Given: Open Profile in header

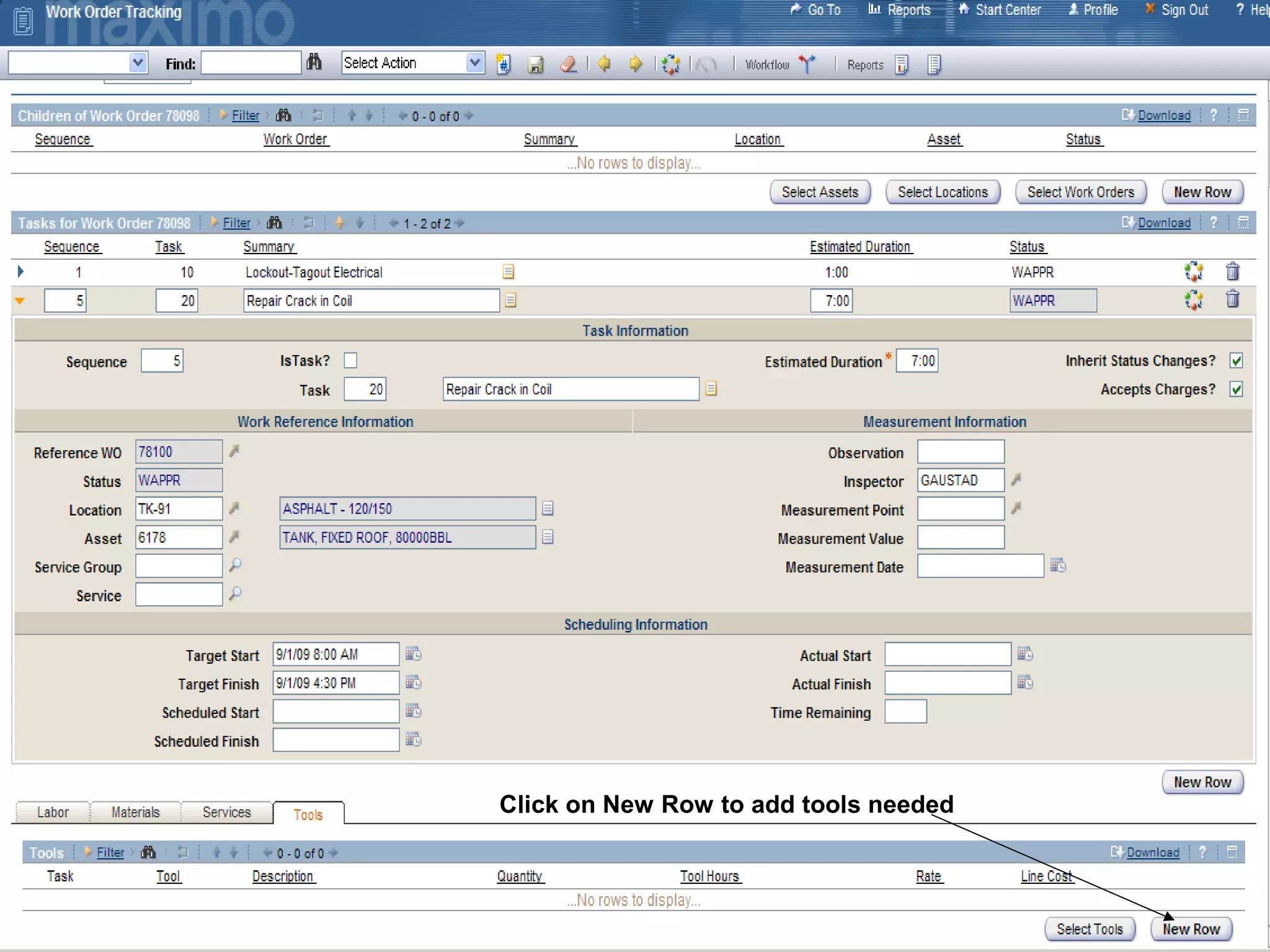Looking at the screenshot, I should pyautogui.click(x=1093, y=10).
